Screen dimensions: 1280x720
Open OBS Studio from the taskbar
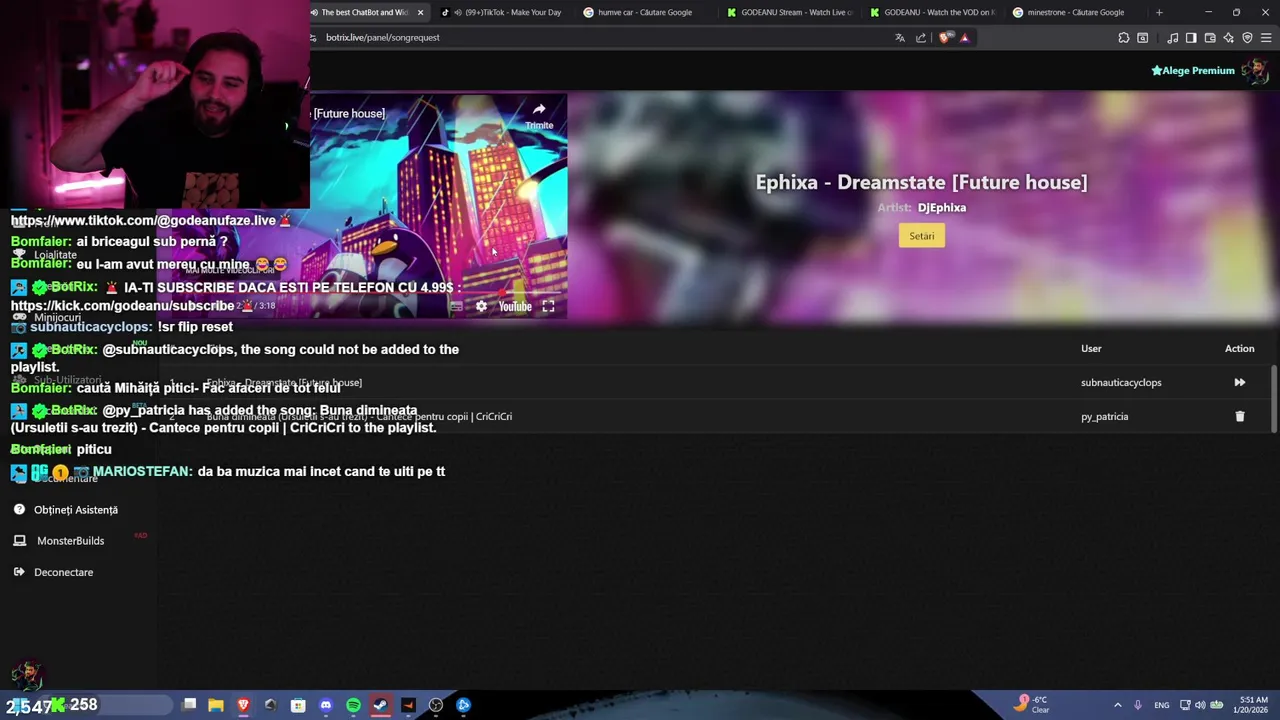coord(436,705)
